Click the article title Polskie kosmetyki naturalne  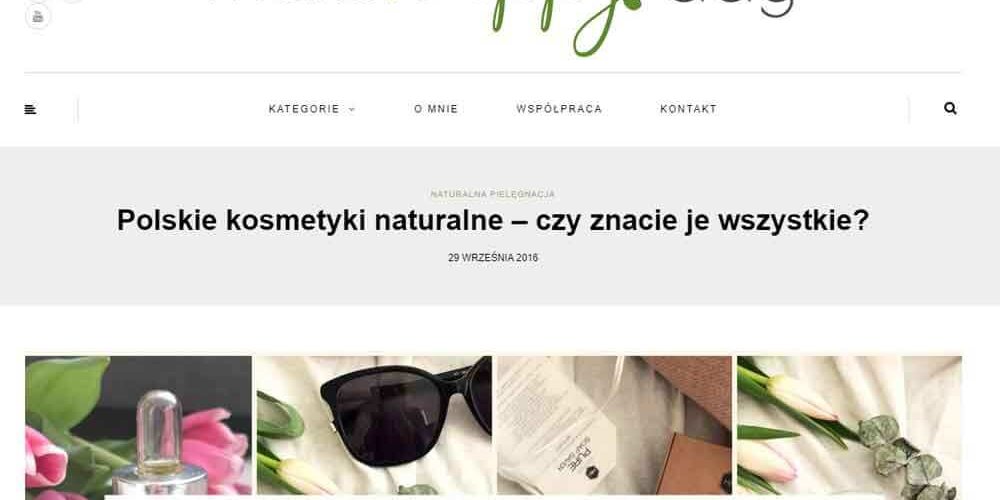click(x=492, y=221)
